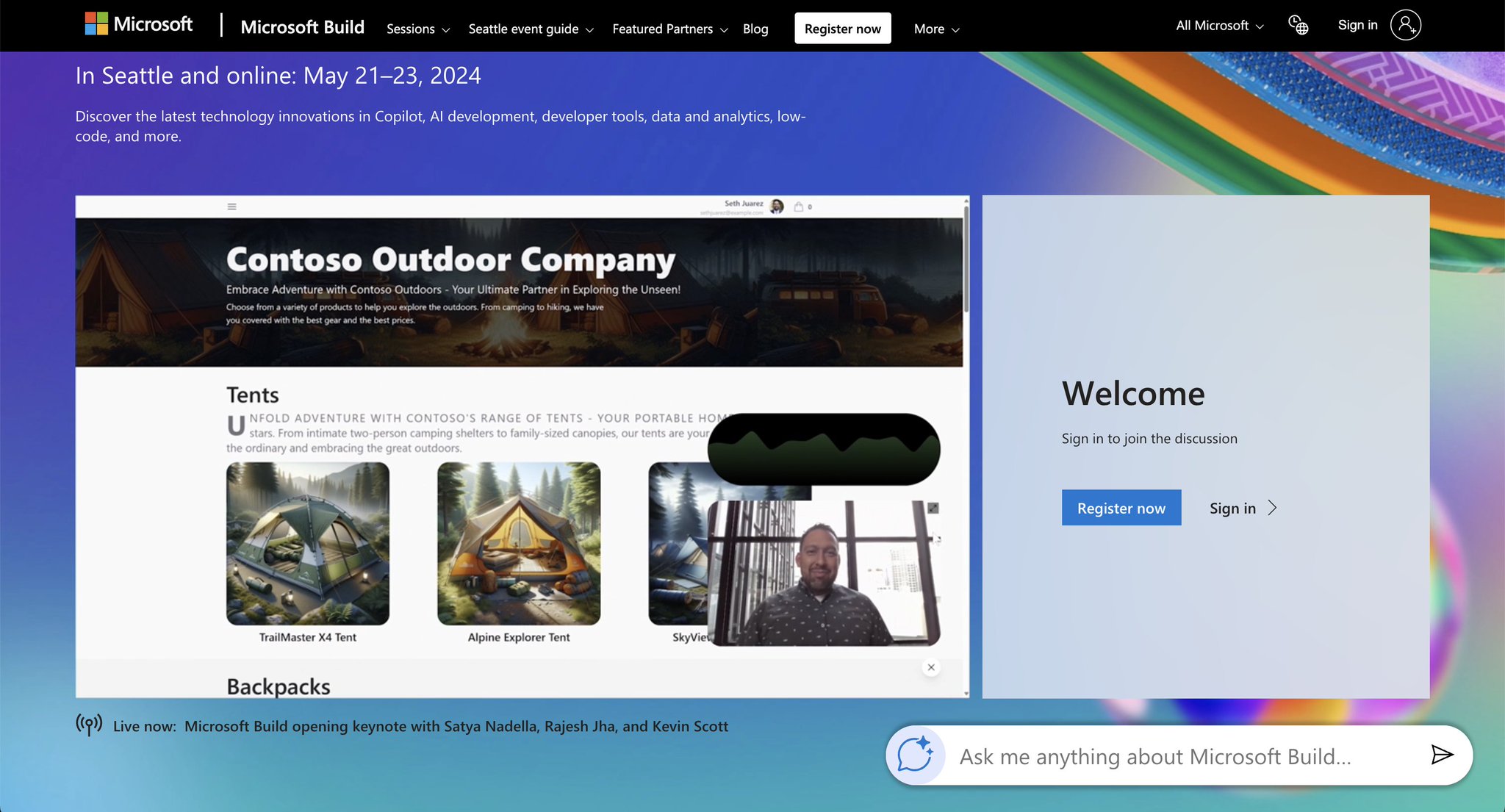1505x812 pixels.
Task: Click the live broadcast signal icon
Action: 89,725
